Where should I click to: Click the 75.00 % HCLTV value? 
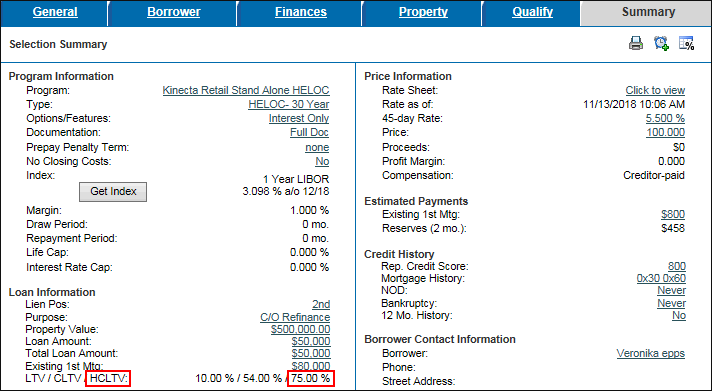pos(311,378)
